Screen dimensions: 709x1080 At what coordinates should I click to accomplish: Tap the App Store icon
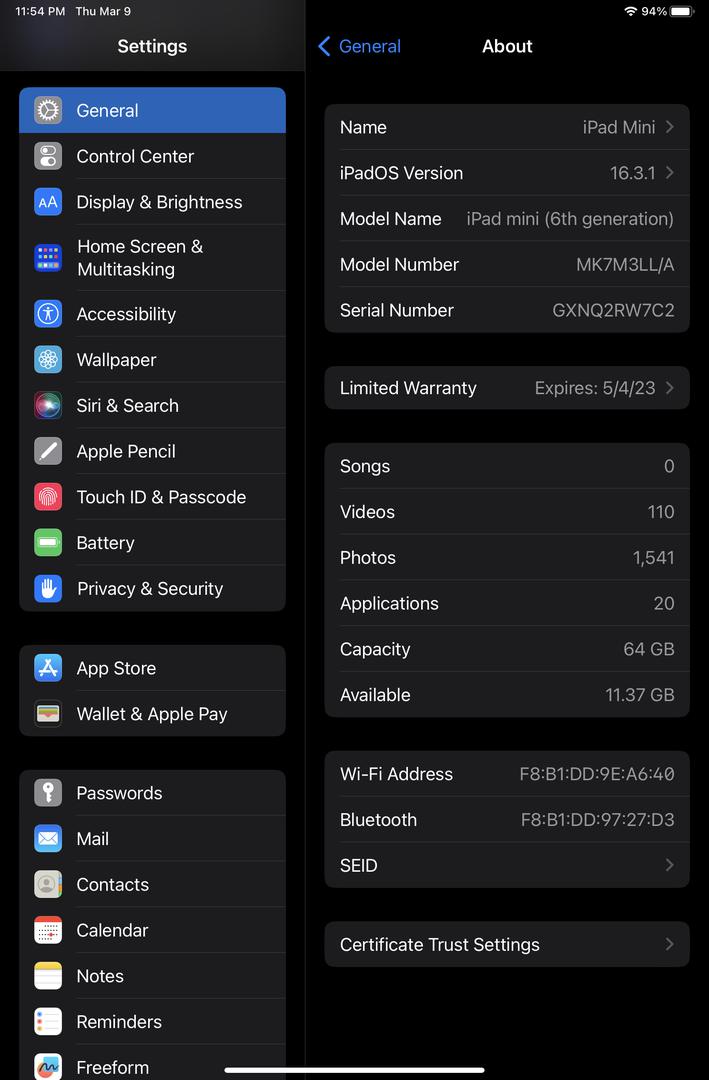[48, 668]
